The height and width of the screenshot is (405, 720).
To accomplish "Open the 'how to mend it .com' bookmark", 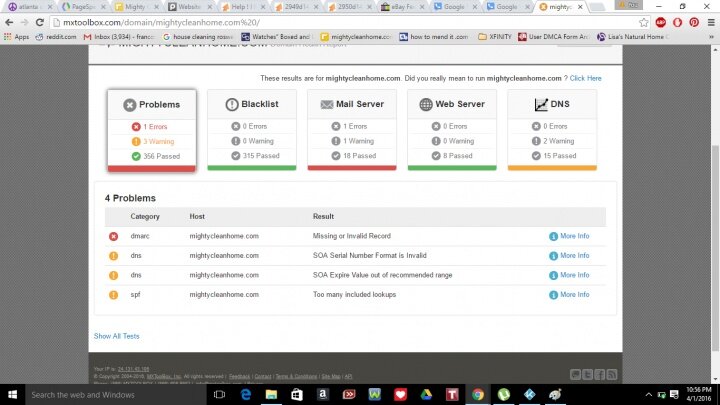I will (x=434, y=37).
